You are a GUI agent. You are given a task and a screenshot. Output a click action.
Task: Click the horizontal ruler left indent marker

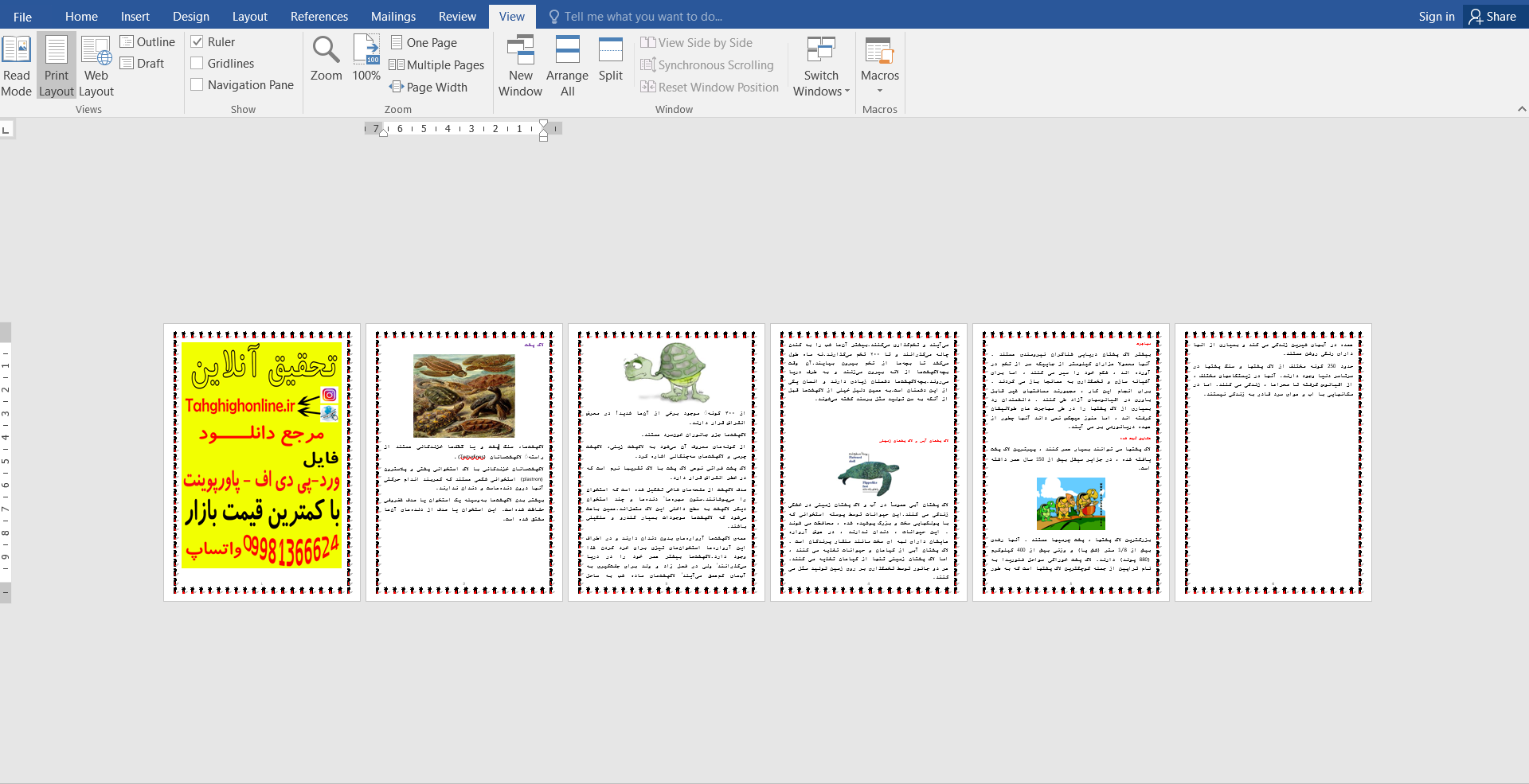383,133
